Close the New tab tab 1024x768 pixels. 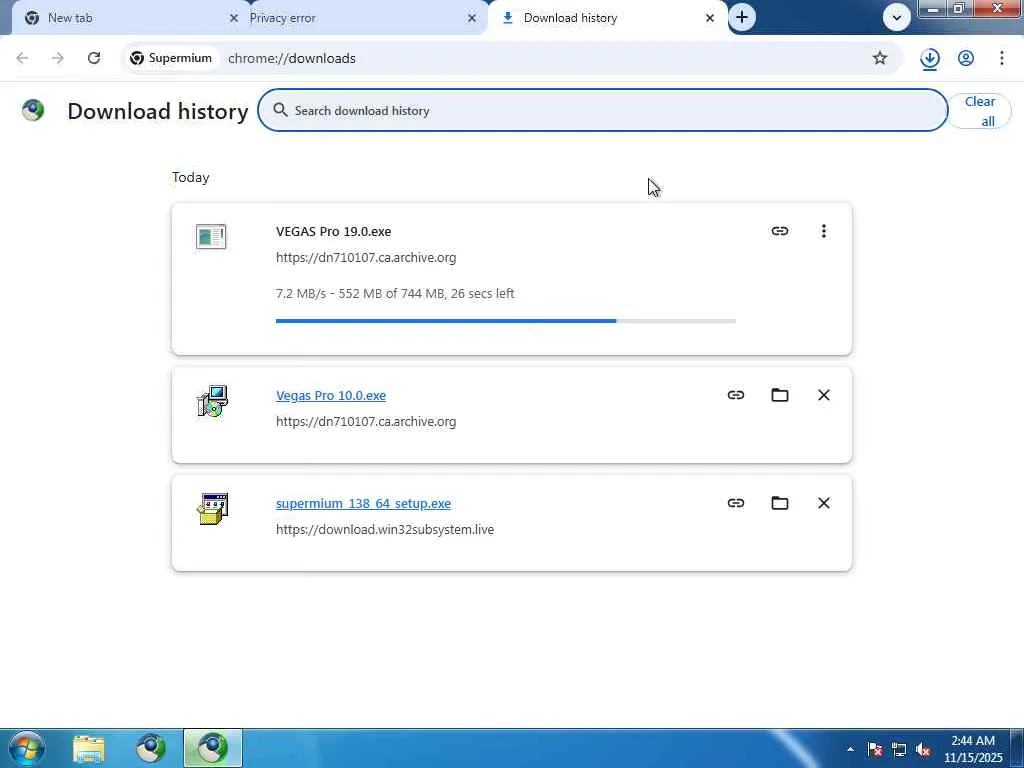pos(233,18)
